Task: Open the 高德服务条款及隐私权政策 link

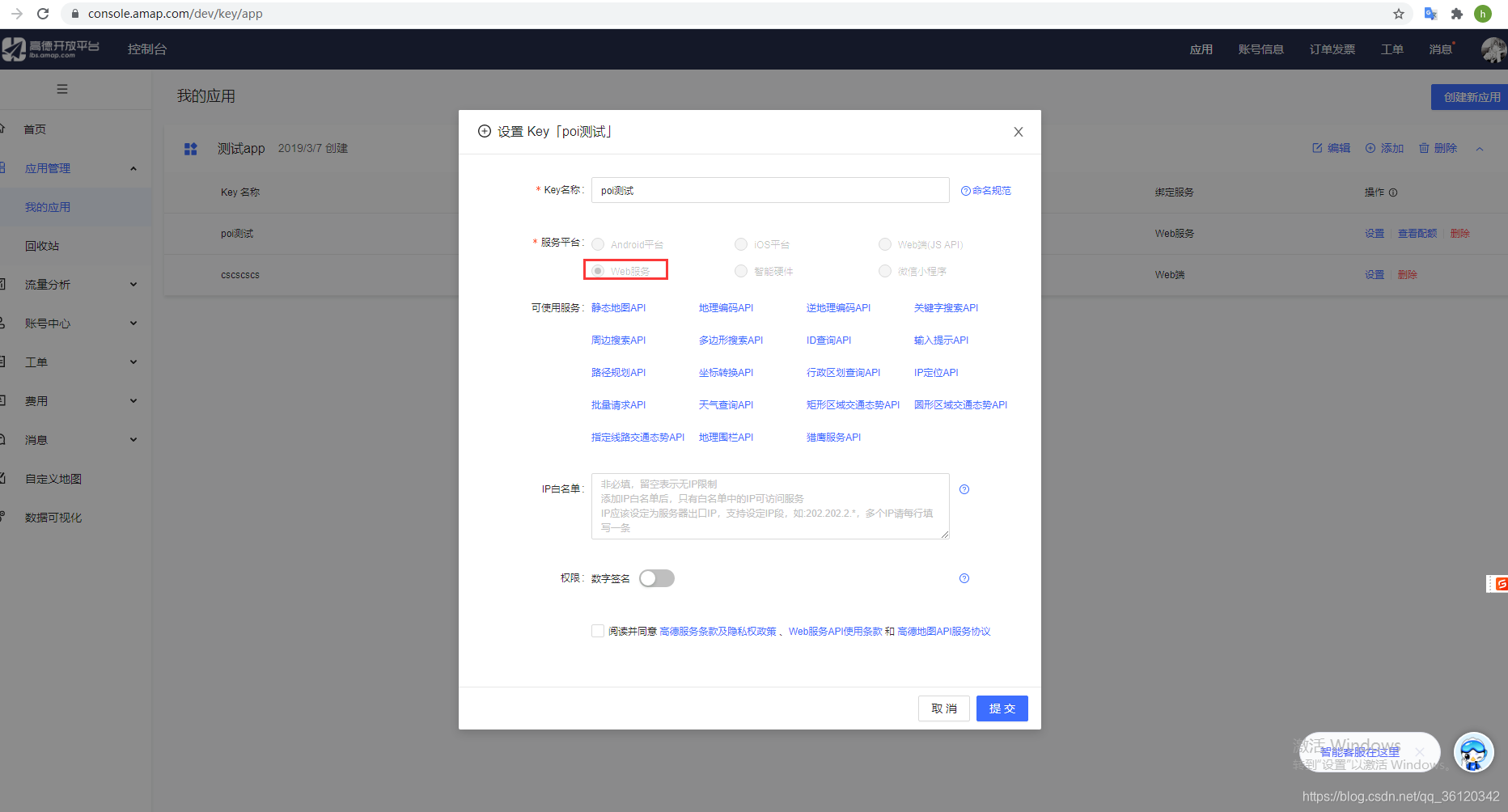Action: (x=718, y=632)
